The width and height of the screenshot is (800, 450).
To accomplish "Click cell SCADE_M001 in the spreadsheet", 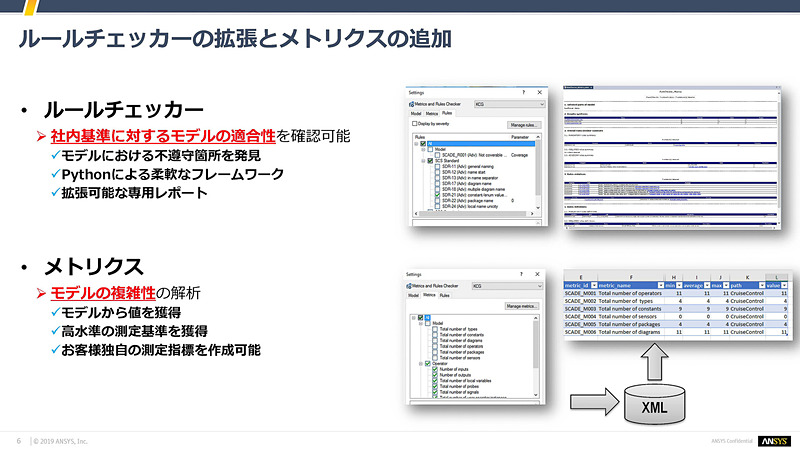I will pos(580,293).
